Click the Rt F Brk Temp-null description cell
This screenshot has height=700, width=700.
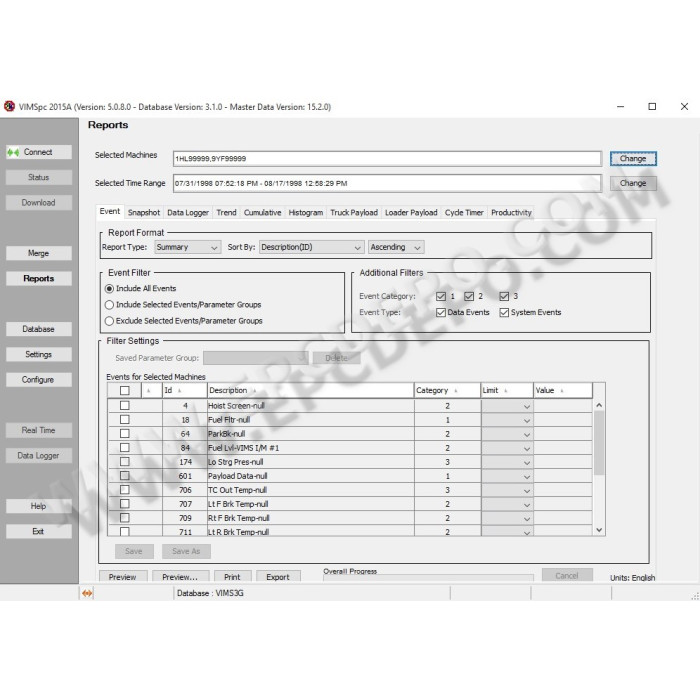pos(311,518)
